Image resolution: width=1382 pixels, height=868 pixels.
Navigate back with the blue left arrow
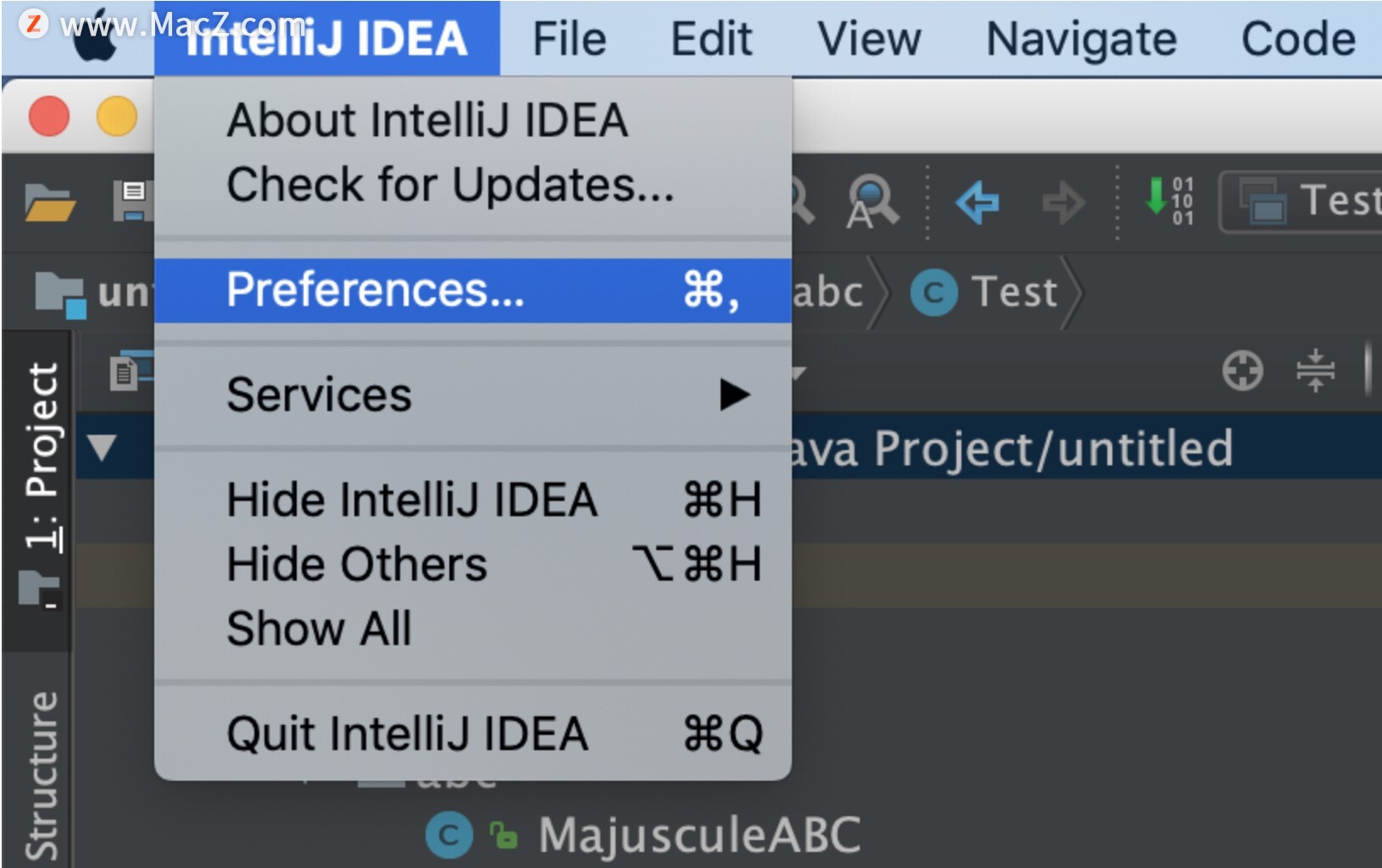point(977,203)
